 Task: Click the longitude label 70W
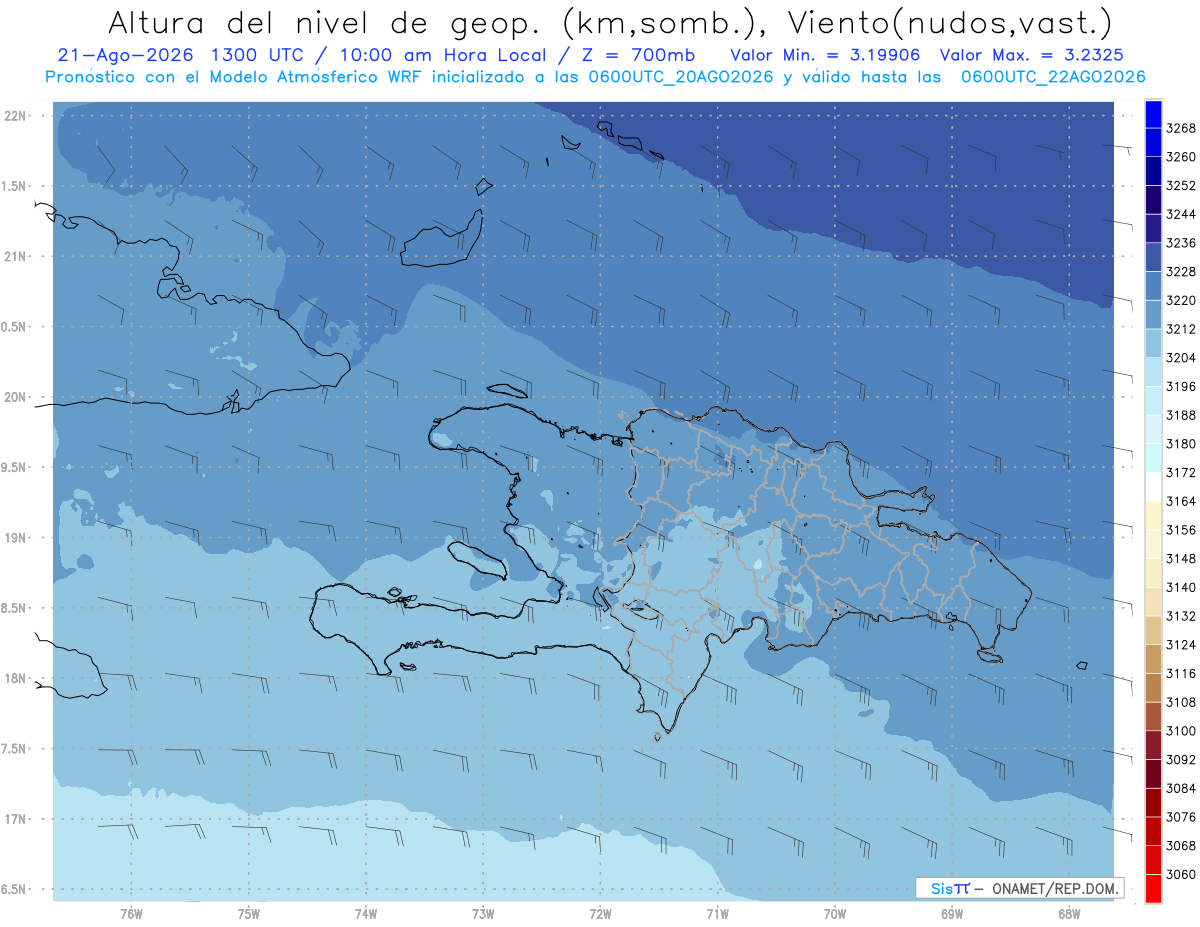coord(835,914)
